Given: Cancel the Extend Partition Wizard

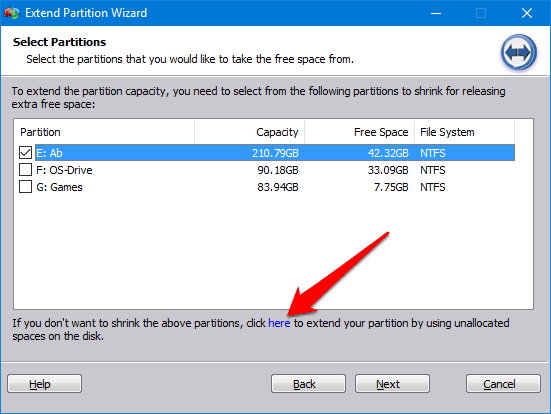Looking at the screenshot, I should click(503, 383).
